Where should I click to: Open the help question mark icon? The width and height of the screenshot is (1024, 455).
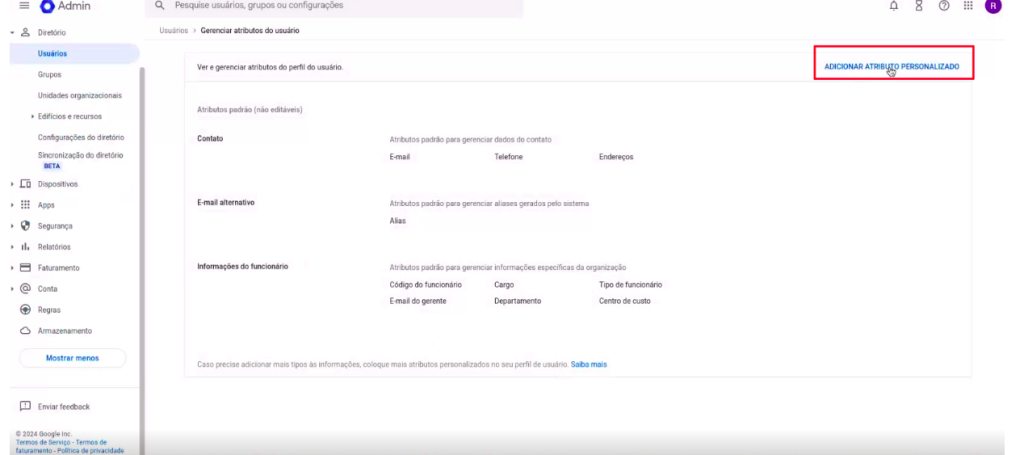coord(943,6)
